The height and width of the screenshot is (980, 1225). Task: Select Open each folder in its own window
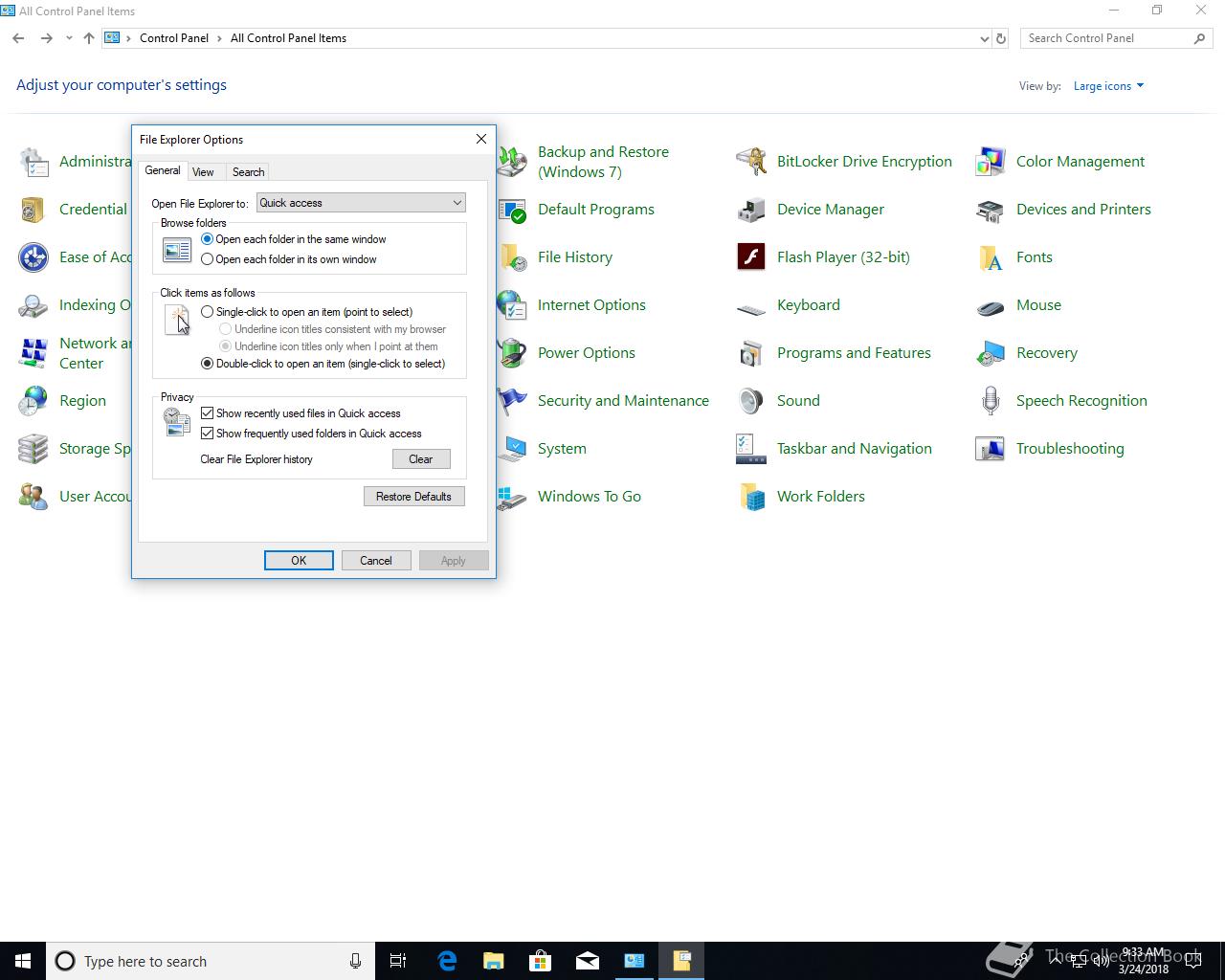[x=208, y=259]
